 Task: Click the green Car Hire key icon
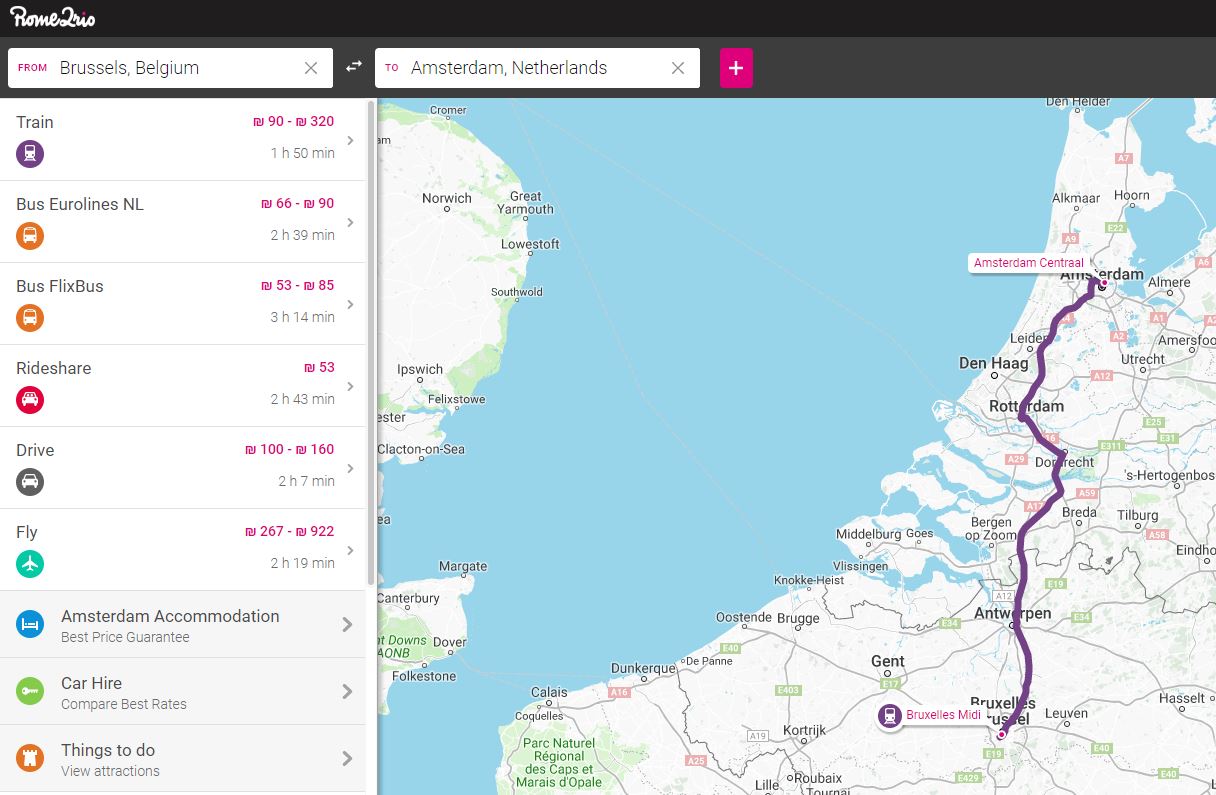[x=30, y=691]
